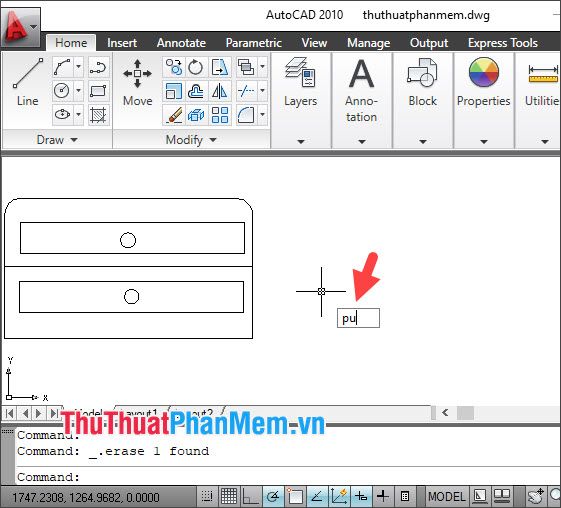Pick the Offset tool
This screenshot has height=508, width=561.
pyautogui.click(x=195, y=91)
